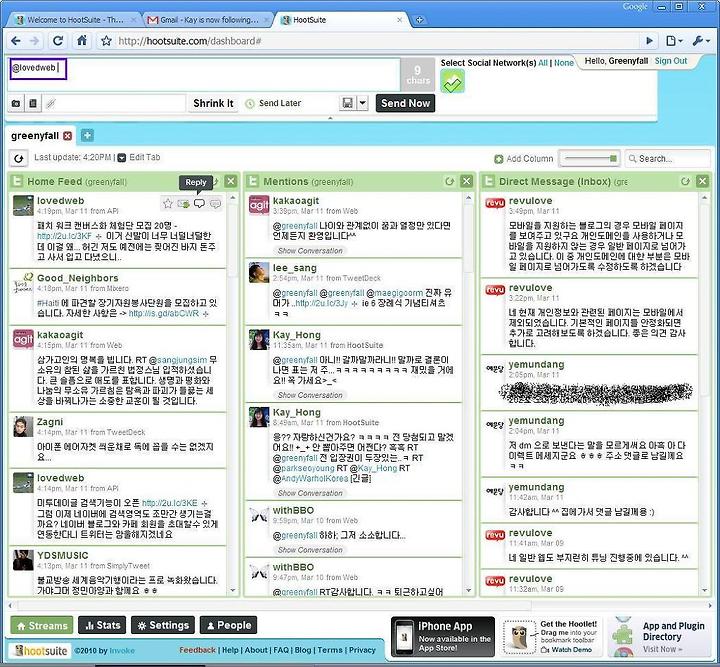The image size is (720, 667).
Task: Open the browser wrench menu
Action: (701, 41)
